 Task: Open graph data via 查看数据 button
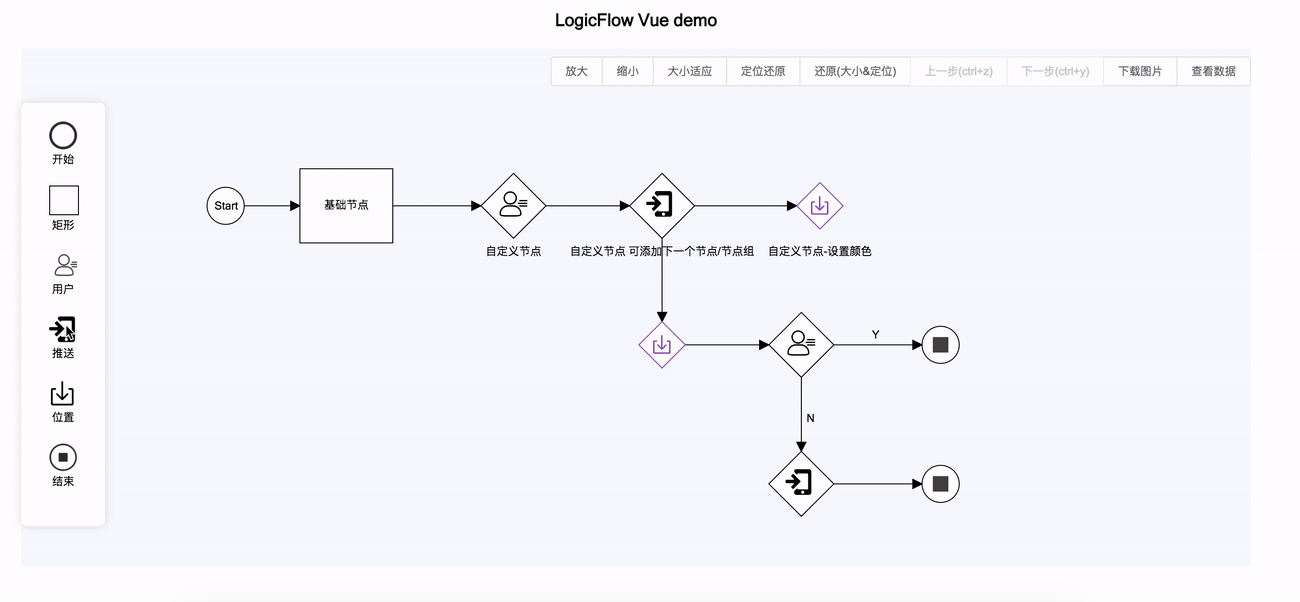[x=1213, y=71]
